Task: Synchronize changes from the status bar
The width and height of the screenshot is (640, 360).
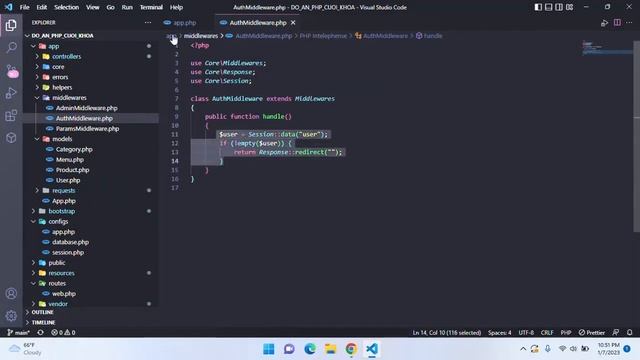Action: coord(40,333)
